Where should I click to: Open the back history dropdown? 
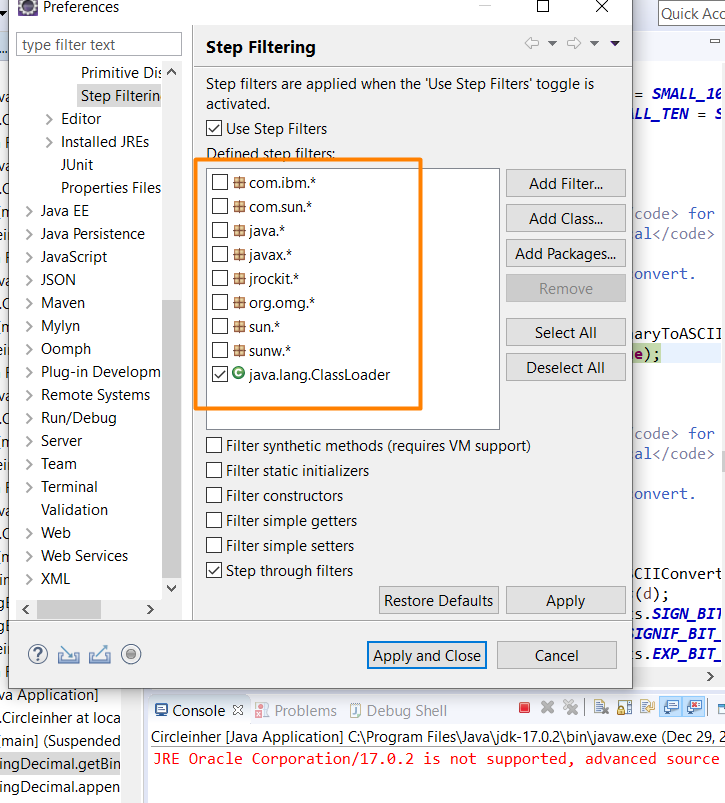[x=552, y=44]
